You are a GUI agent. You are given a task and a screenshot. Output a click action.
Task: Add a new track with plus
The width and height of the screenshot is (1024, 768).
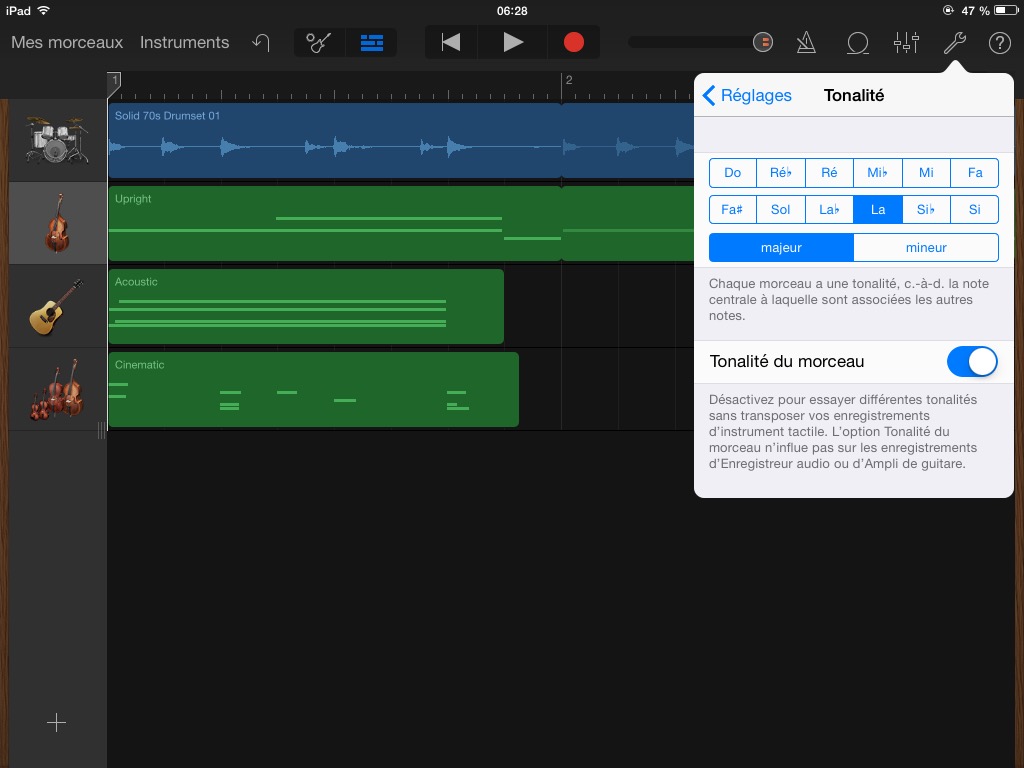coord(57,723)
